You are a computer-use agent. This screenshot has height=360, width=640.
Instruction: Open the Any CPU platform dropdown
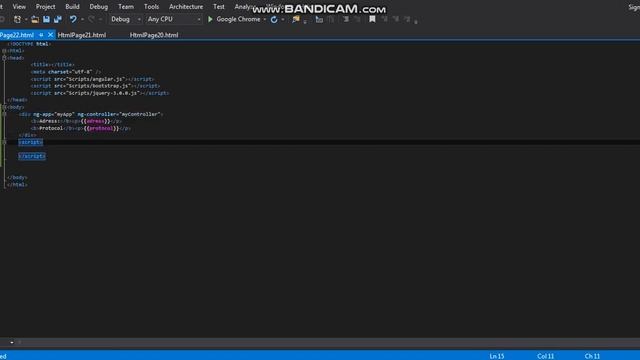click(174, 19)
